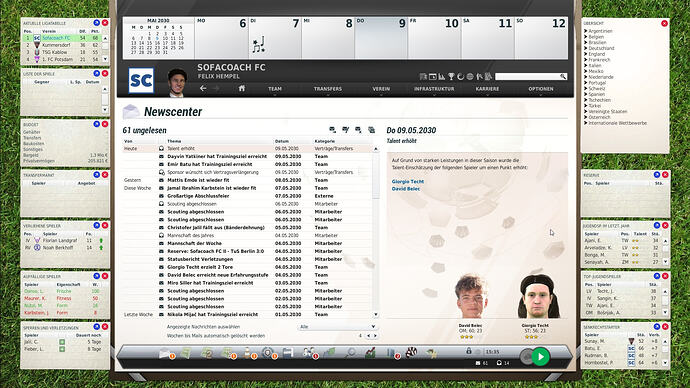Screen dimensions: 690x388
Task: Open the players lineup icon in bottom toolbar
Action: [x=308, y=352]
